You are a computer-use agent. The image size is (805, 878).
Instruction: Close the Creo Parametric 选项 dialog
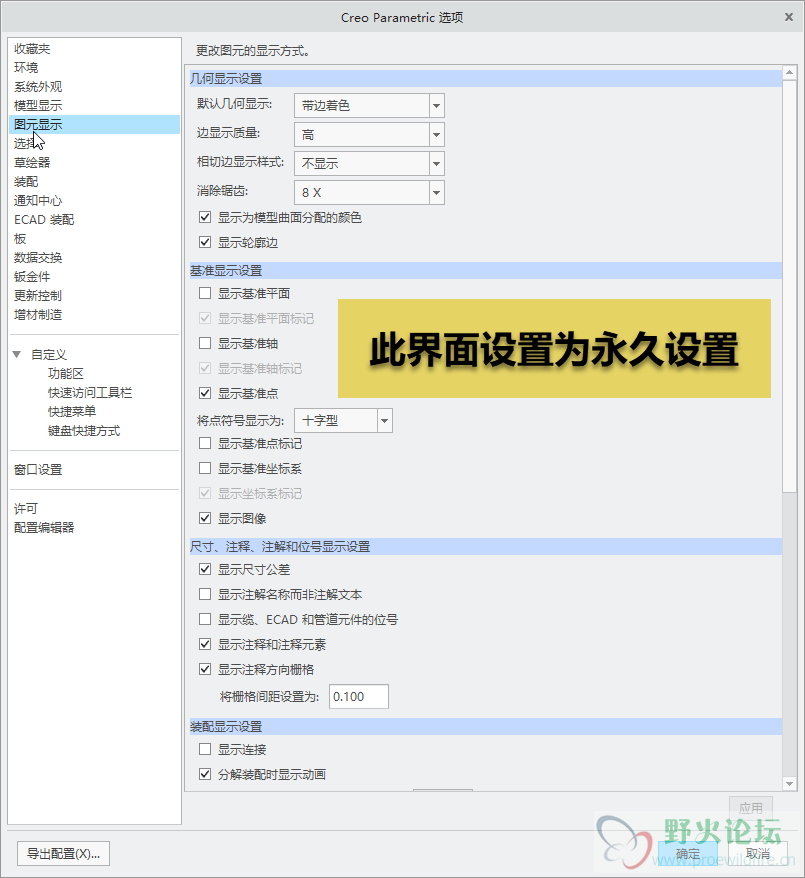(789, 17)
